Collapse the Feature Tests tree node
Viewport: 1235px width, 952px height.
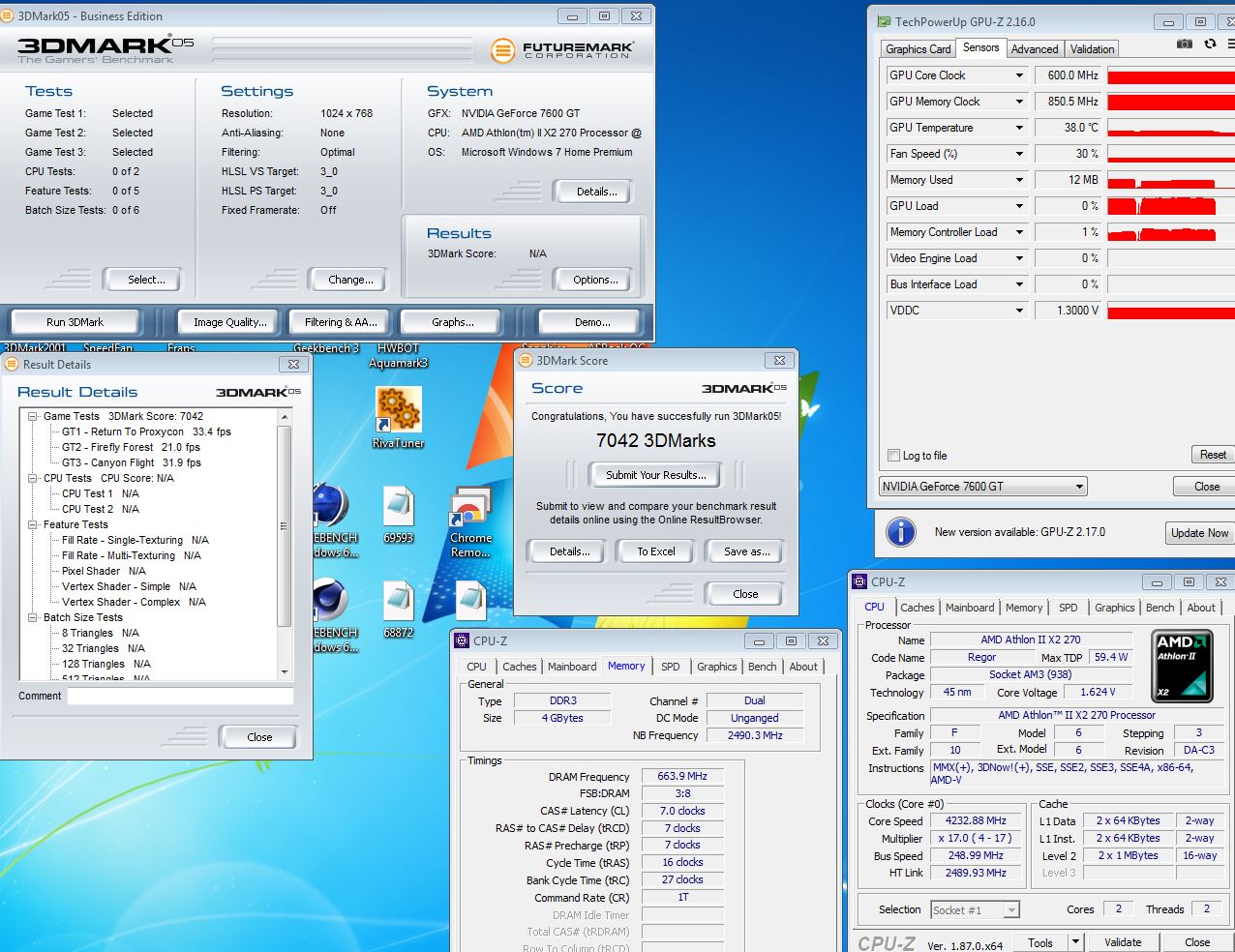tap(33, 524)
